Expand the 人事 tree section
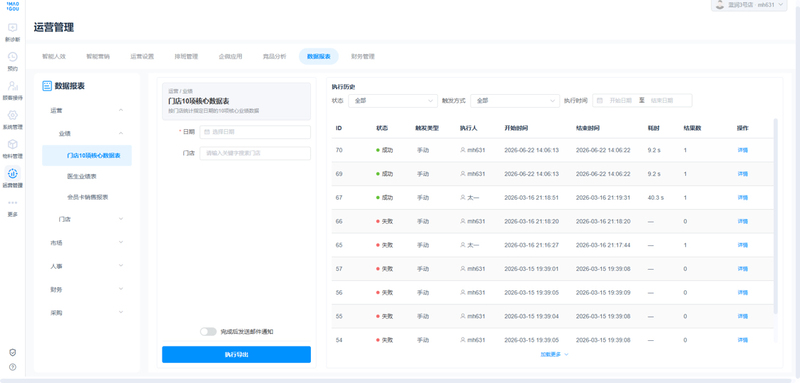This screenshot has width=800, height=383. click(x=121, y=266)
